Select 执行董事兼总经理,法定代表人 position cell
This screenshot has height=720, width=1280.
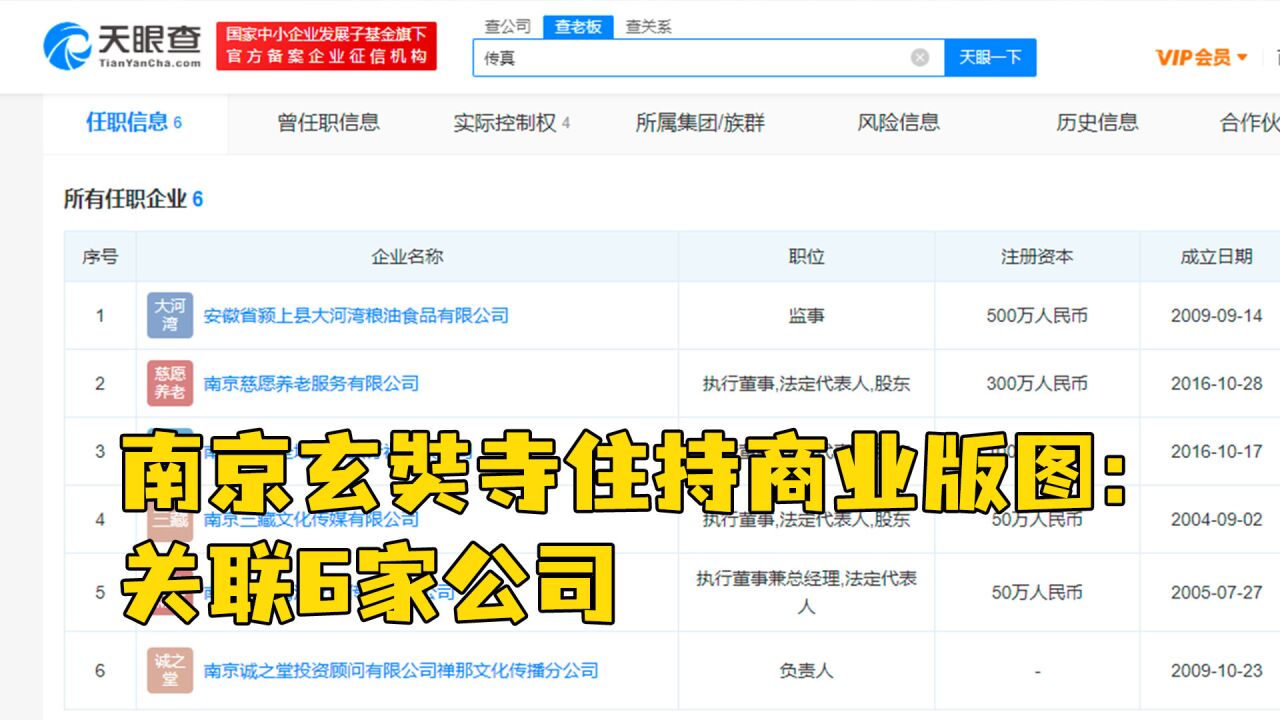[x=806, y=592]
